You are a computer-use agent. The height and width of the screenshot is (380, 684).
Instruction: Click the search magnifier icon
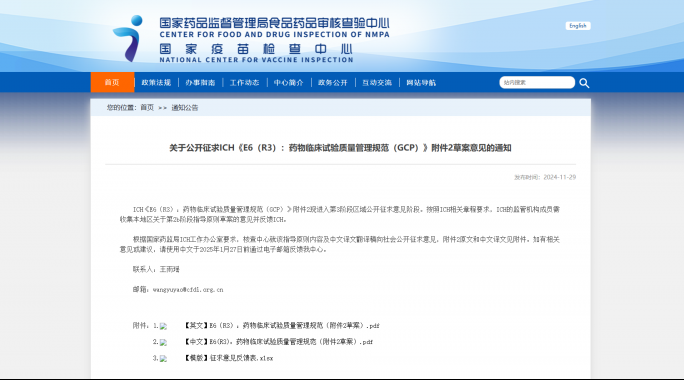(x=584, y=83)
